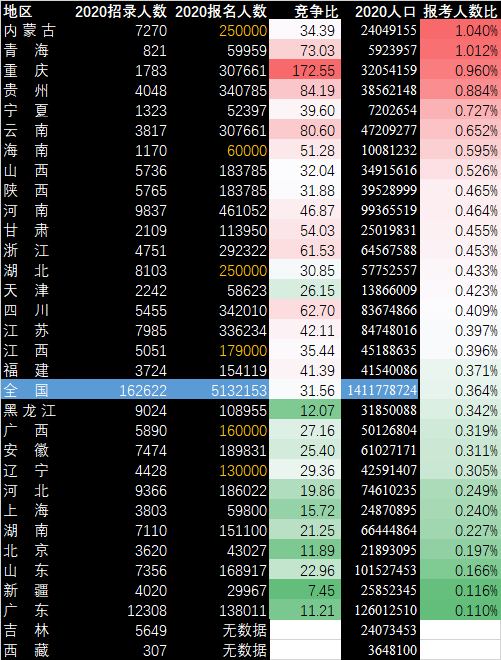Select 宁夏 population cell 7202654

click(x=392, y=111)
